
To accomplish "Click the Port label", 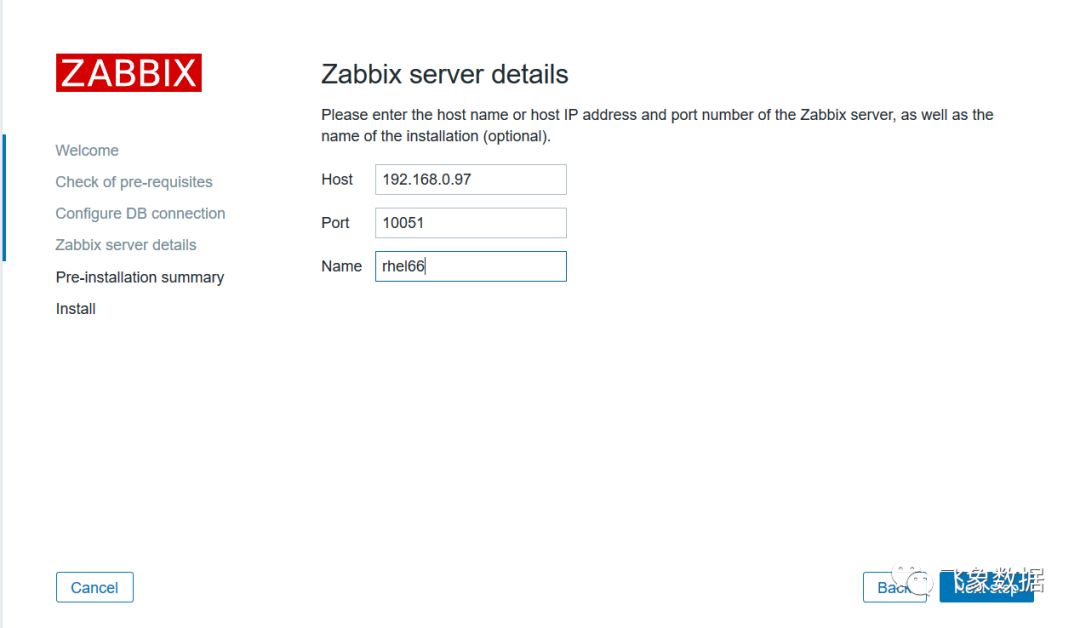I will pos(335,222).
